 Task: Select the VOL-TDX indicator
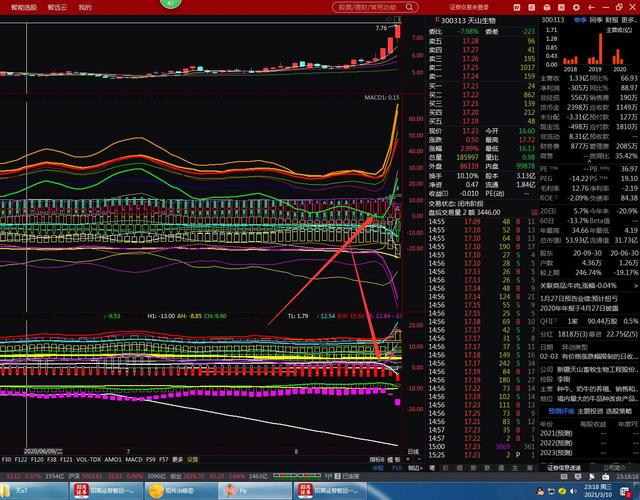click(89, 459)
